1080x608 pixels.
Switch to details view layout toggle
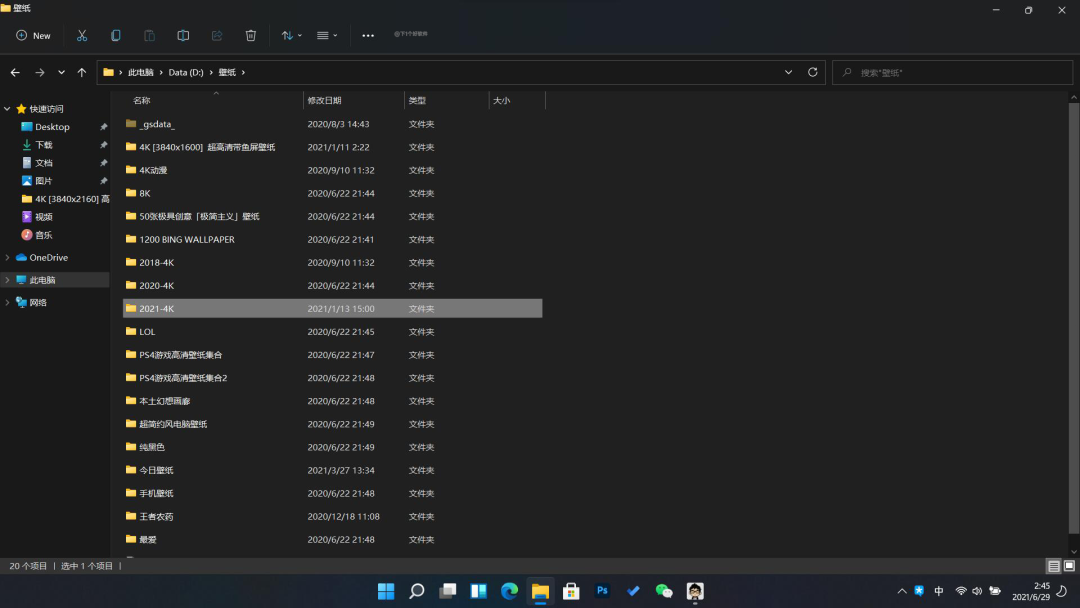point(1053,566)
